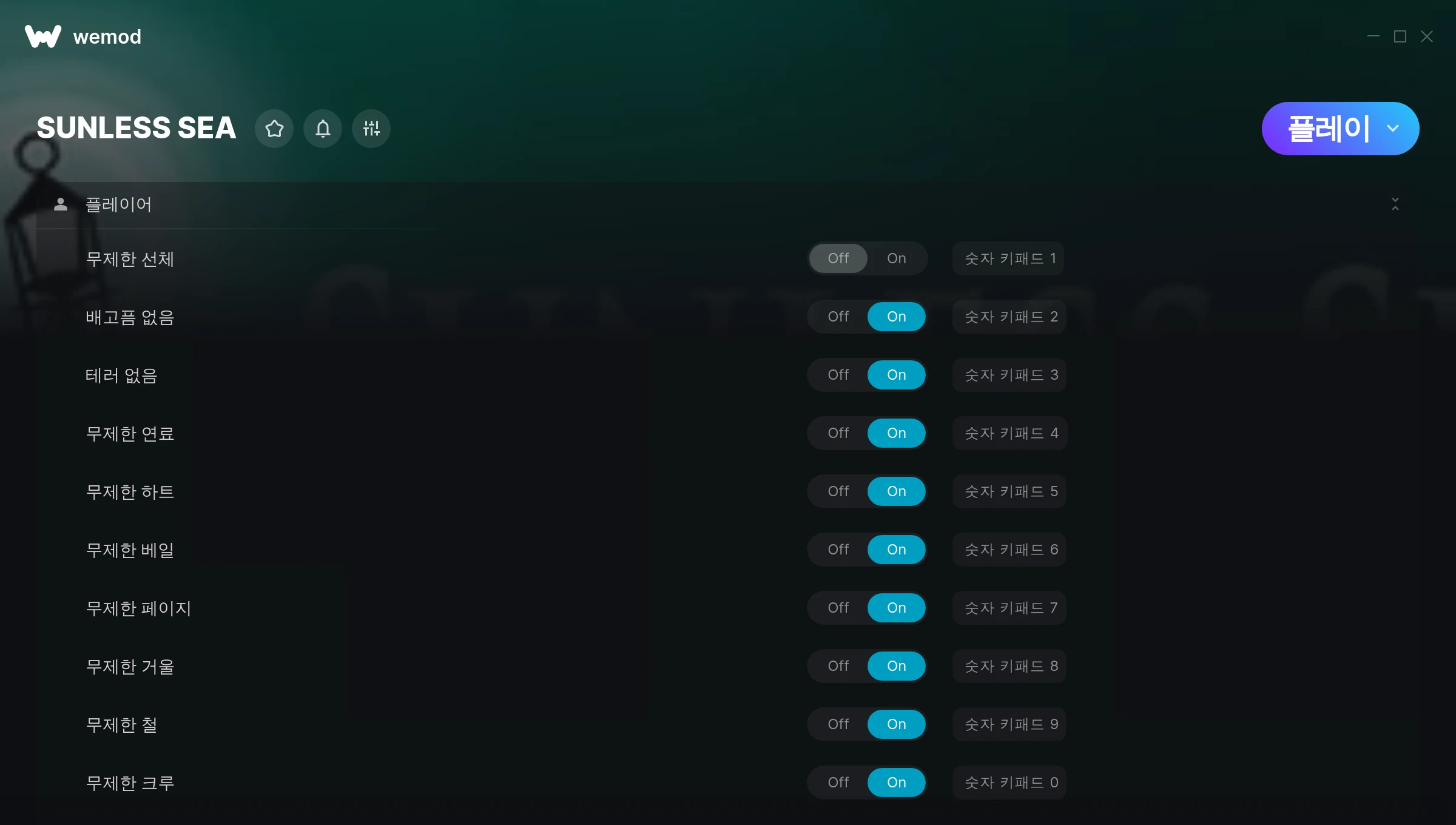Turn On the 무제한 선체 cheat
The height and width of the screenshot is (825, 1456).
coord(897,258)
